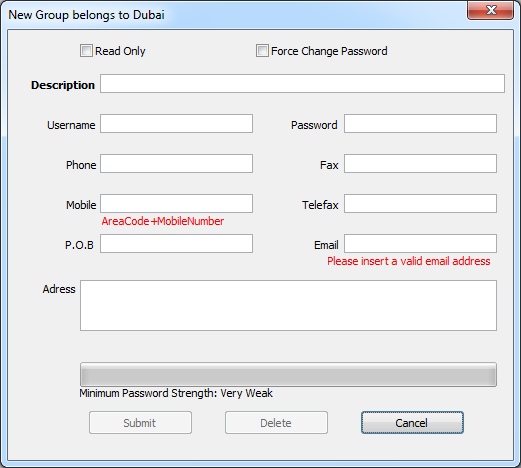The image size is (521, 468).
Task: Click the Email label
Action: pos(326,245)
